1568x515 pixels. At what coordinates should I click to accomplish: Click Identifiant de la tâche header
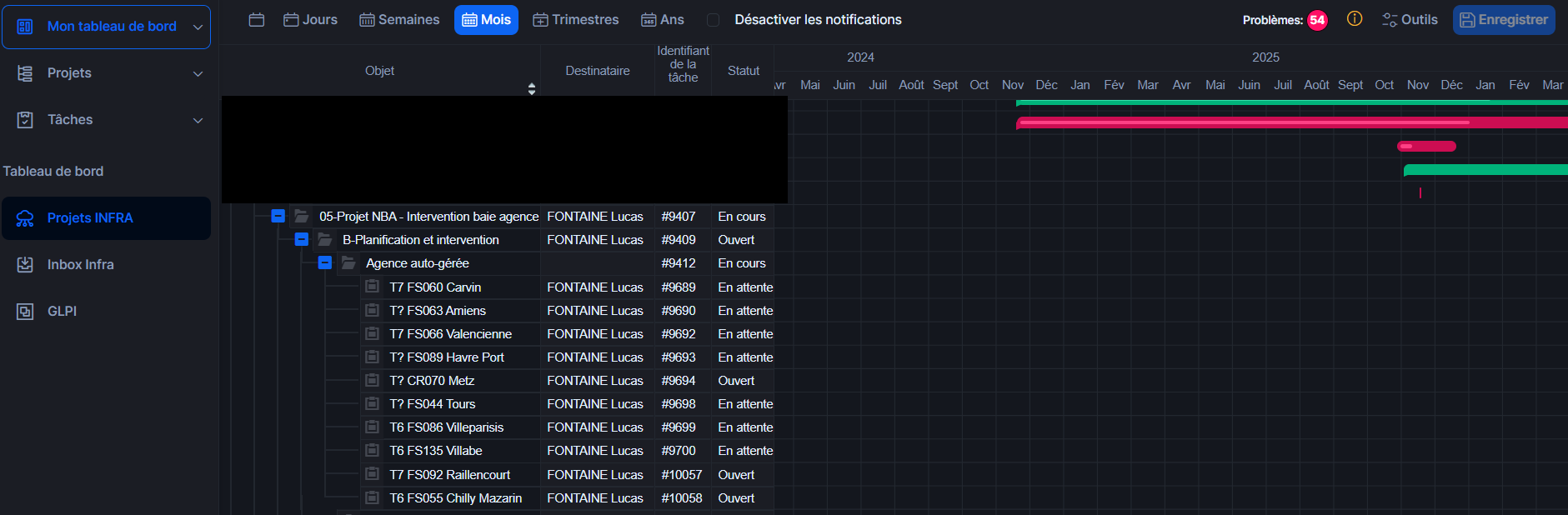[683, 64]
